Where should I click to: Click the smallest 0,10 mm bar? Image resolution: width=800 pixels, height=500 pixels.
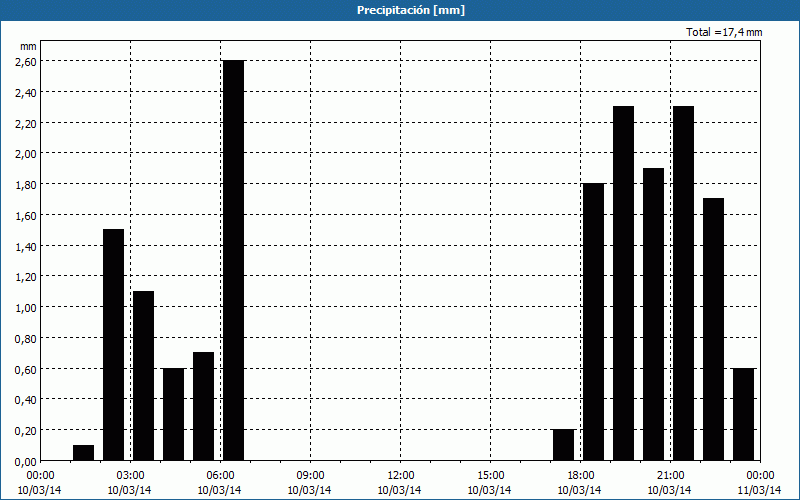[84, 453]
